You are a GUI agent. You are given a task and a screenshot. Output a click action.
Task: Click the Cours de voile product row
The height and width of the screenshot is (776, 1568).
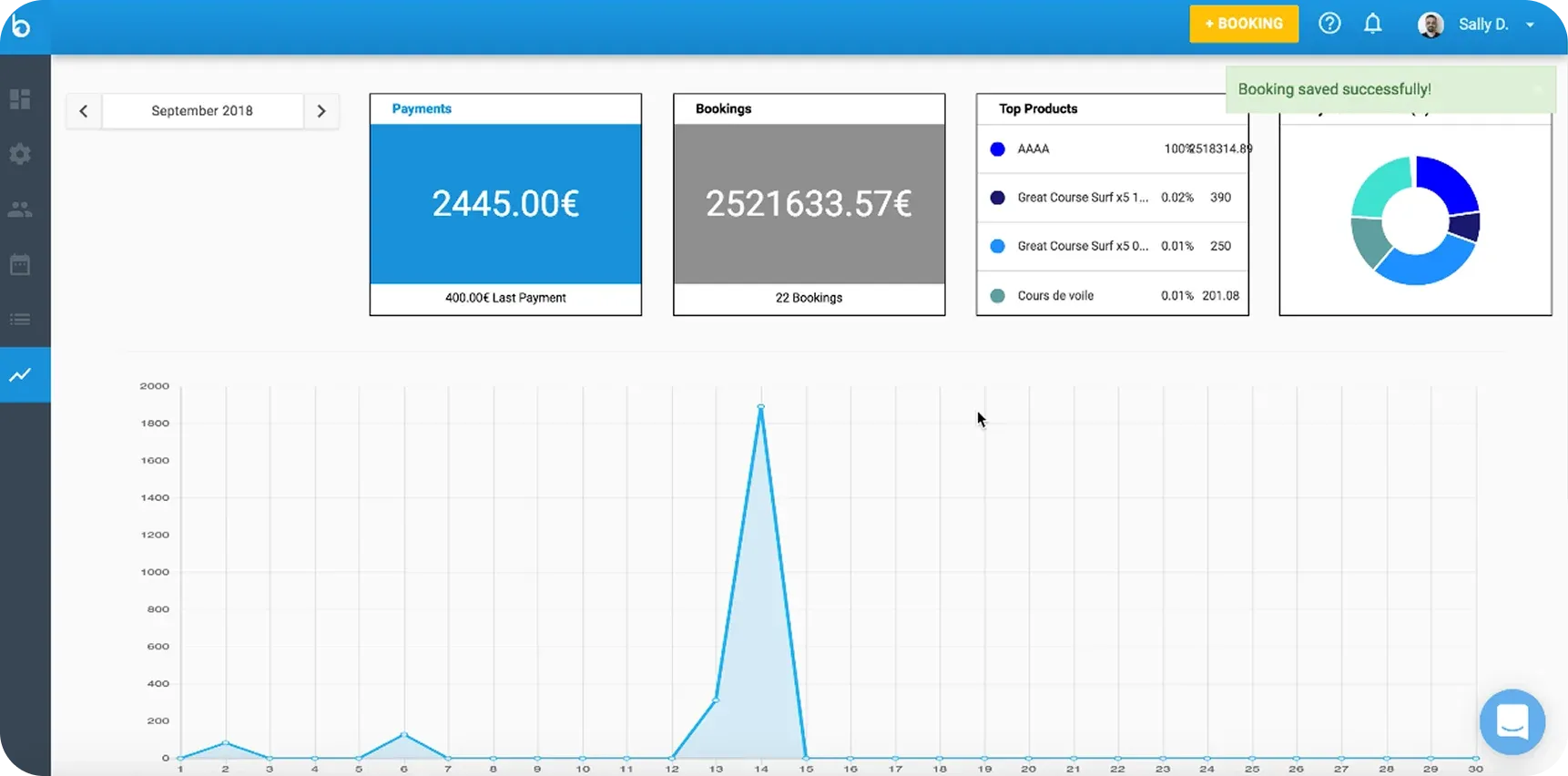pyautogui.click(x=1111, y=295)
